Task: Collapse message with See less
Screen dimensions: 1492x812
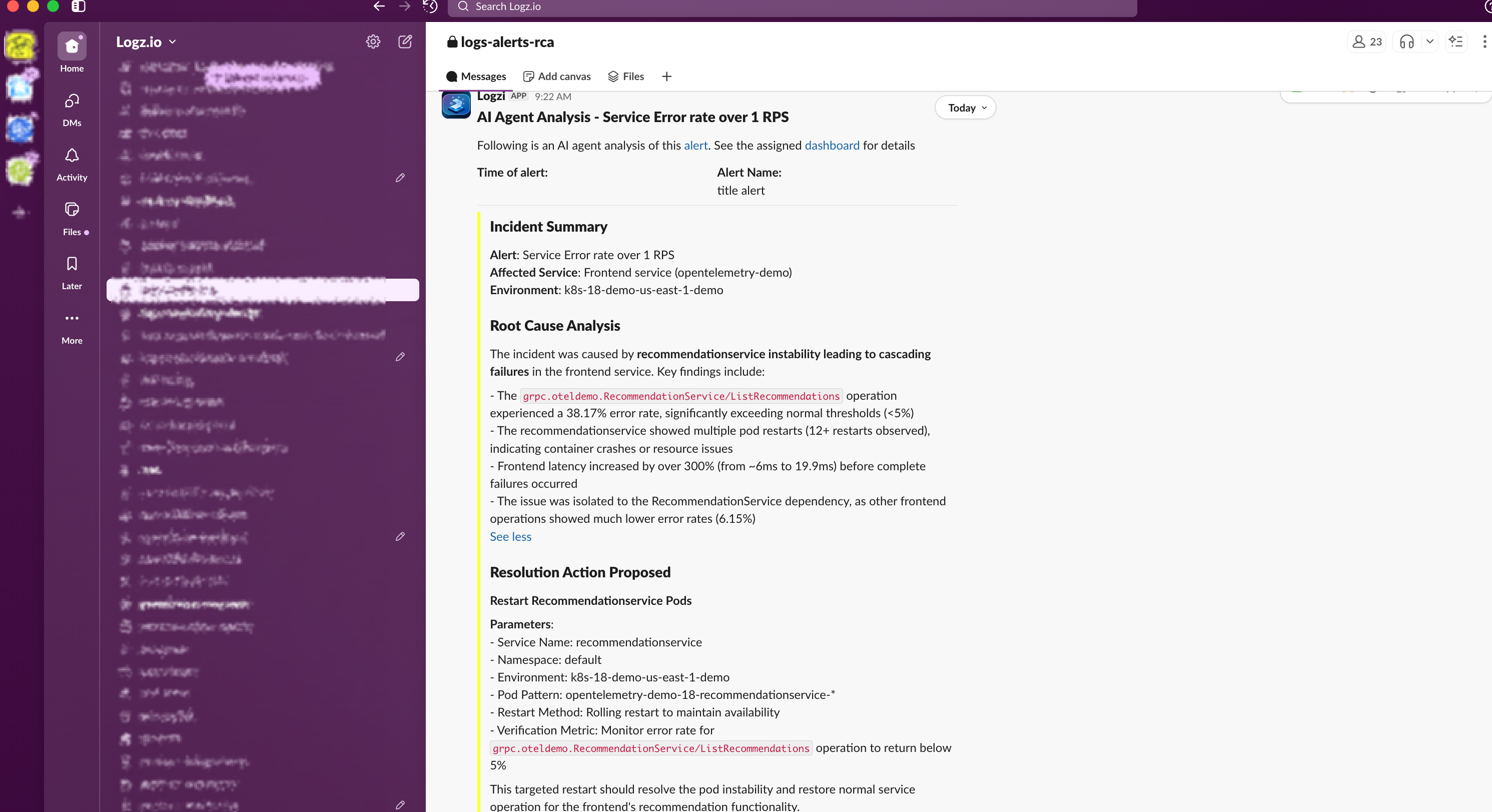Action: click(x=510, y=536)
